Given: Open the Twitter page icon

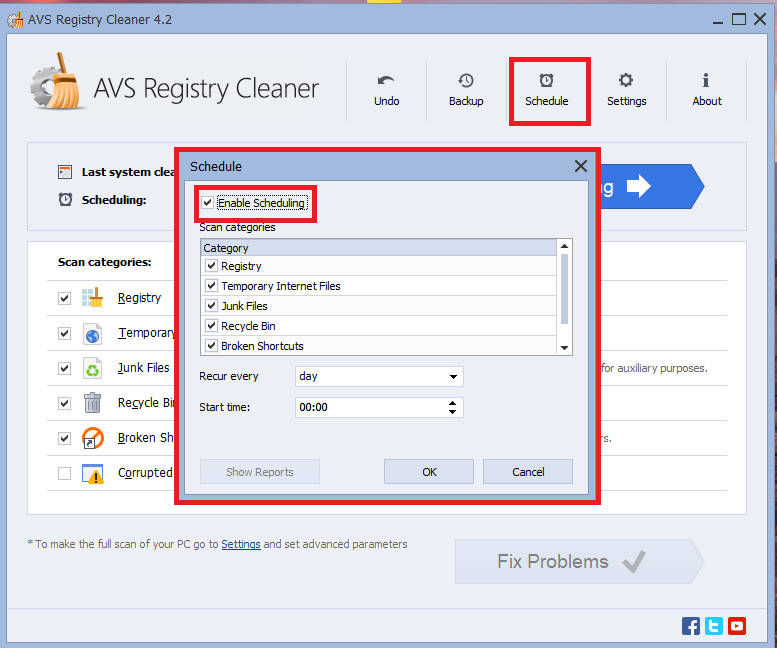Looking at the screenshot, I should [714, 626].
